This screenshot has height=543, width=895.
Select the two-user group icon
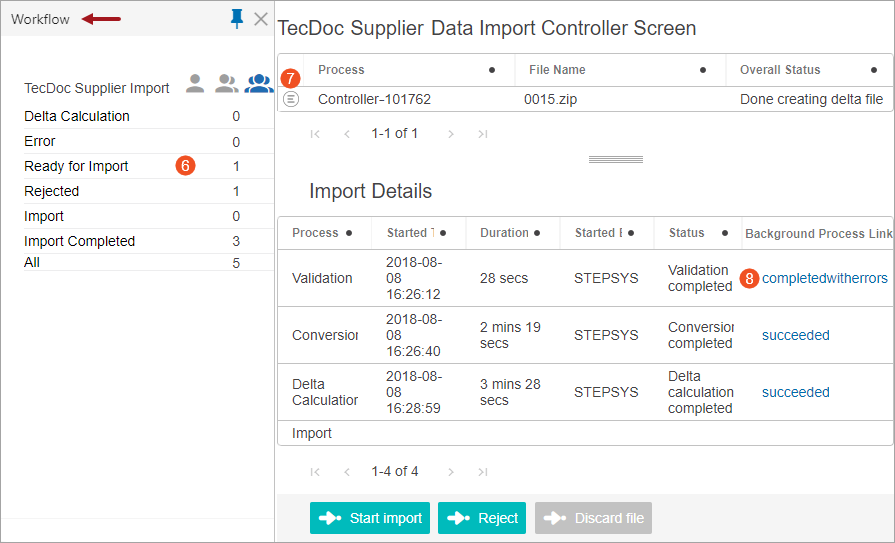pos(227,83)
